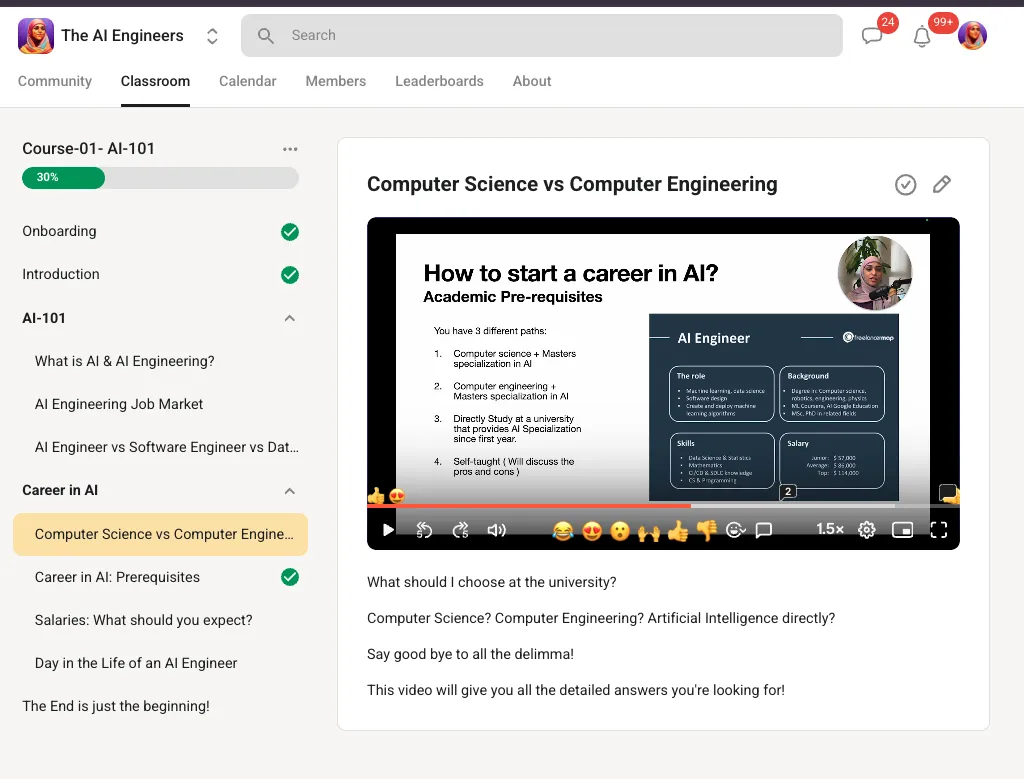Image resolution: width=1024 pixels, height=779 pixels.
Task: Click 'What should I choose at the university?' text
Action: pyautogui.click(x=492, y=582)
